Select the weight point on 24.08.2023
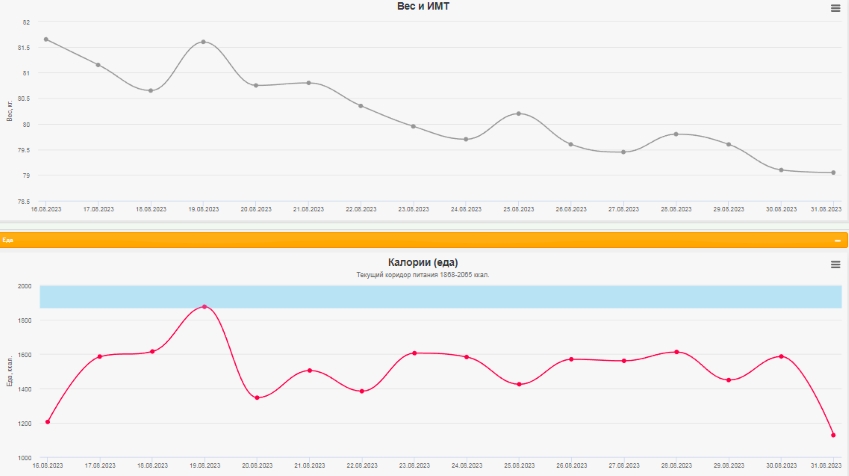 (x=466, y=139)
